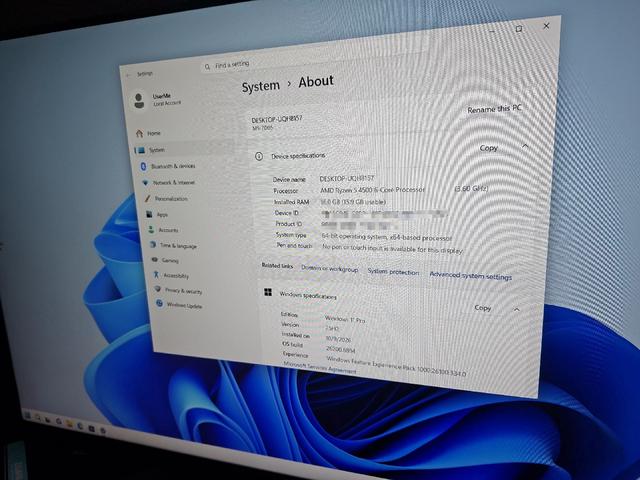Open the yellow File Explorer taskbar icon
Image resolution: width=640 pixels, height=480 pixels.
click(69, 424)
